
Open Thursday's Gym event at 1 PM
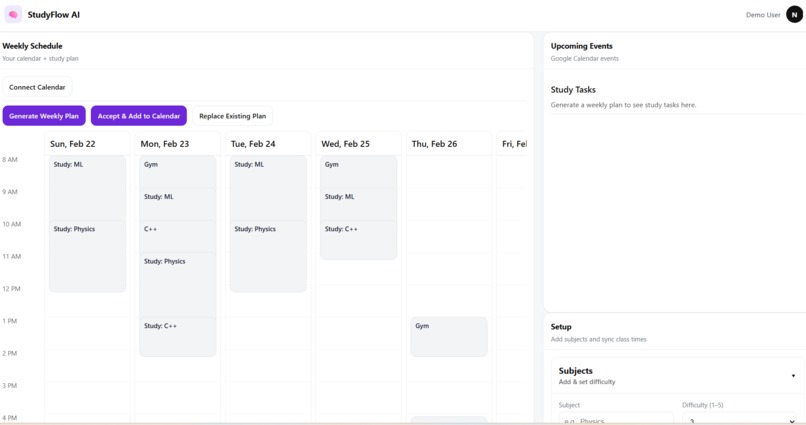coord(449,337)
